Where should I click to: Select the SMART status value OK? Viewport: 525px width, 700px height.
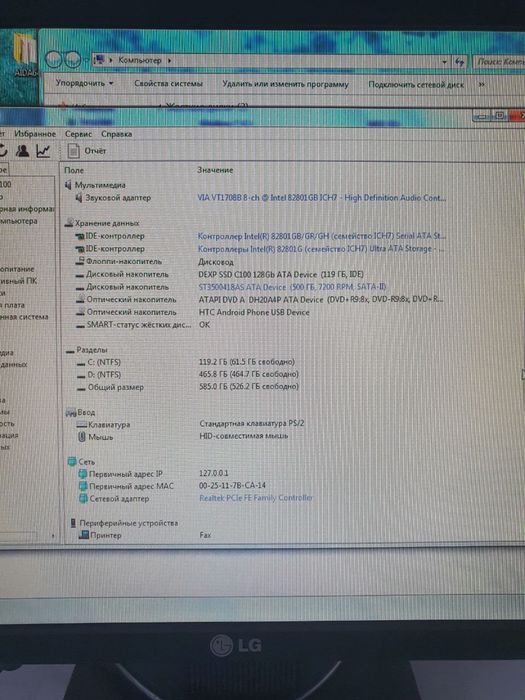pyautogui.click(x=204, y=325)
